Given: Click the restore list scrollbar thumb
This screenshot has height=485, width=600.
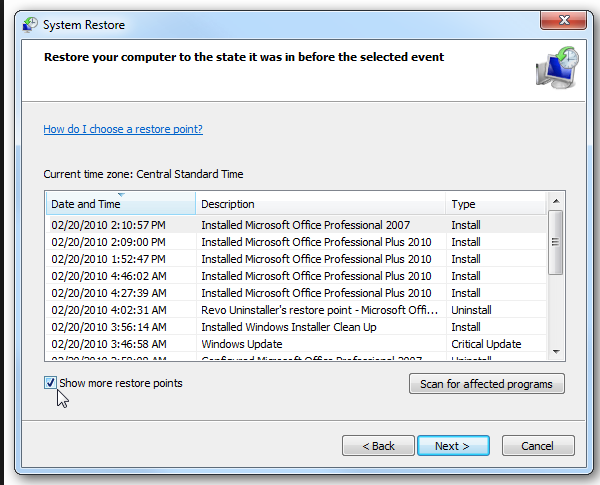Looking at the screenshot, I should click(x=556, y=242).
